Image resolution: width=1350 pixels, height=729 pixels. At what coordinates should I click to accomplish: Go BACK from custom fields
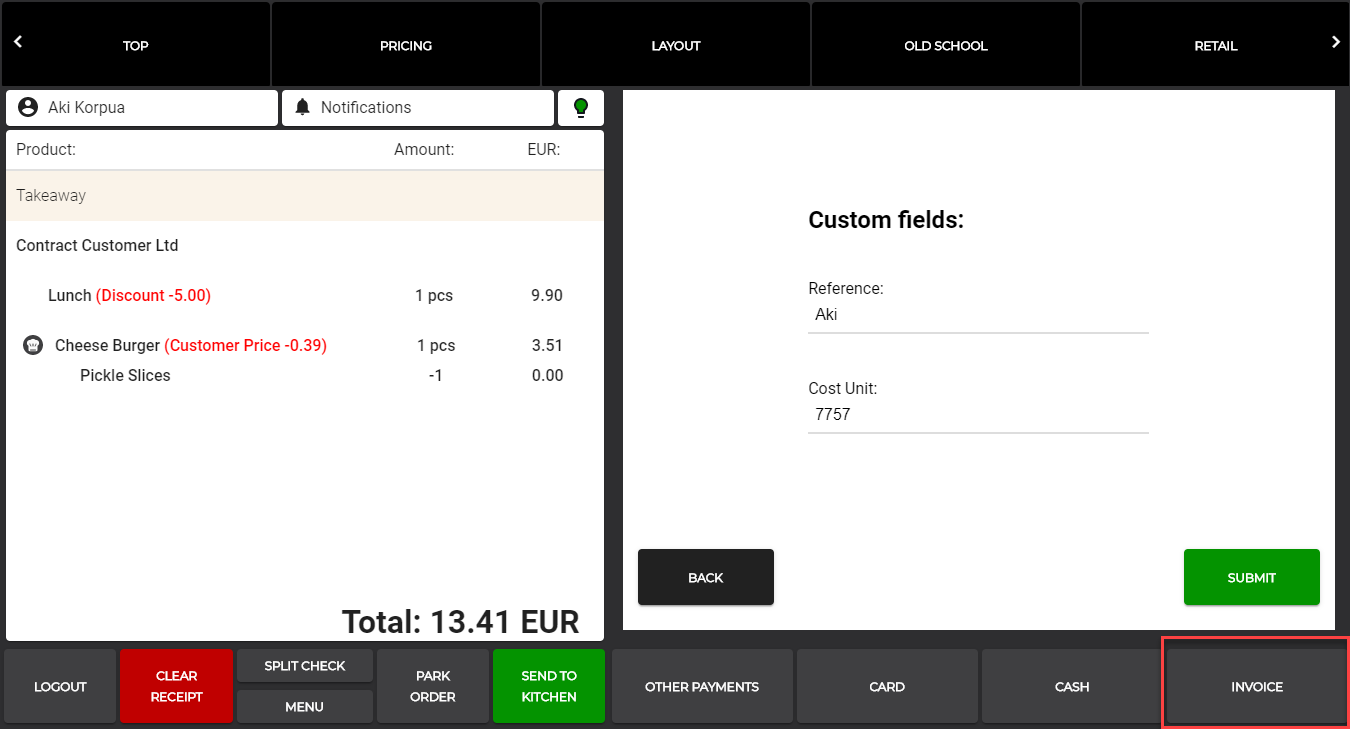(705, 577)
